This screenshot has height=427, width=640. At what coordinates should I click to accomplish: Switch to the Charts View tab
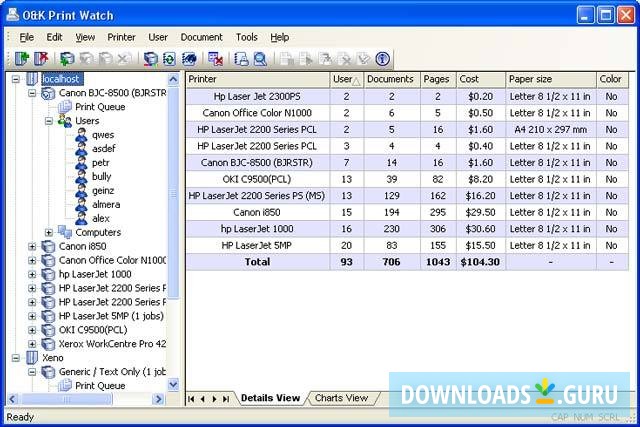(341, 398)
